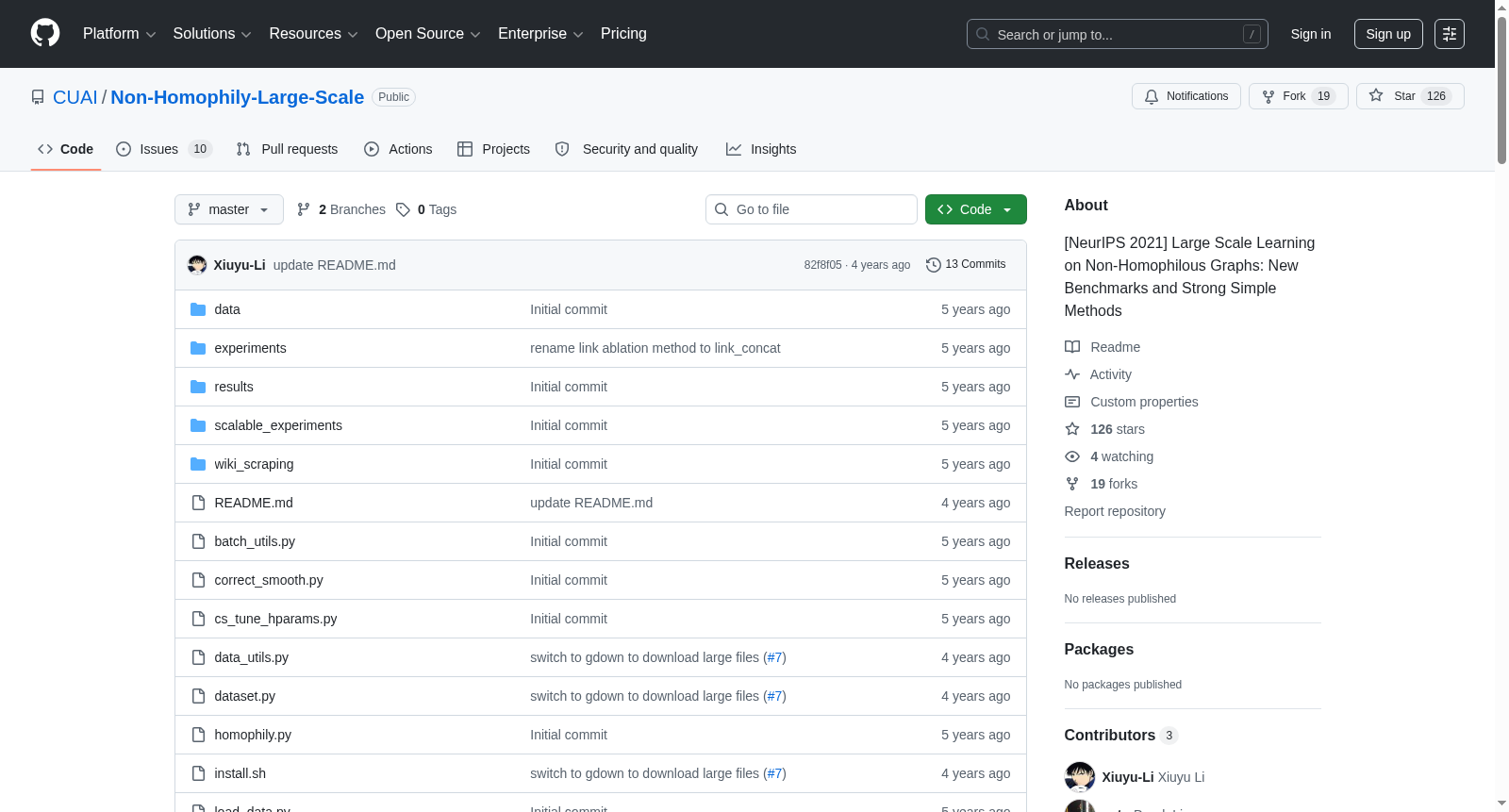1509x812 pixels.
Task: Click the watching eye icon in About
Action: [1072, 456]
